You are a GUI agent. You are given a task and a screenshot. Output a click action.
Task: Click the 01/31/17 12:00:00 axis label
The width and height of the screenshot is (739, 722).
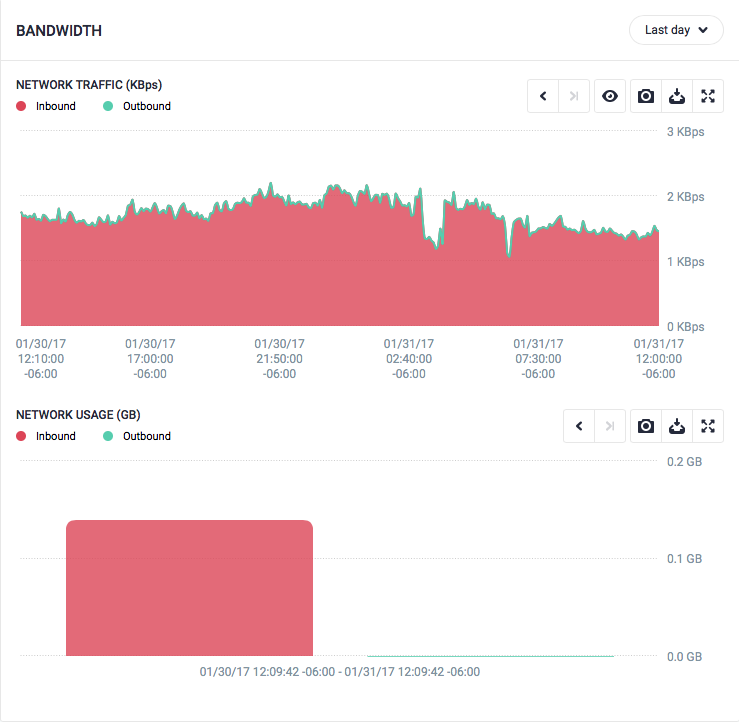click(658, 359)
